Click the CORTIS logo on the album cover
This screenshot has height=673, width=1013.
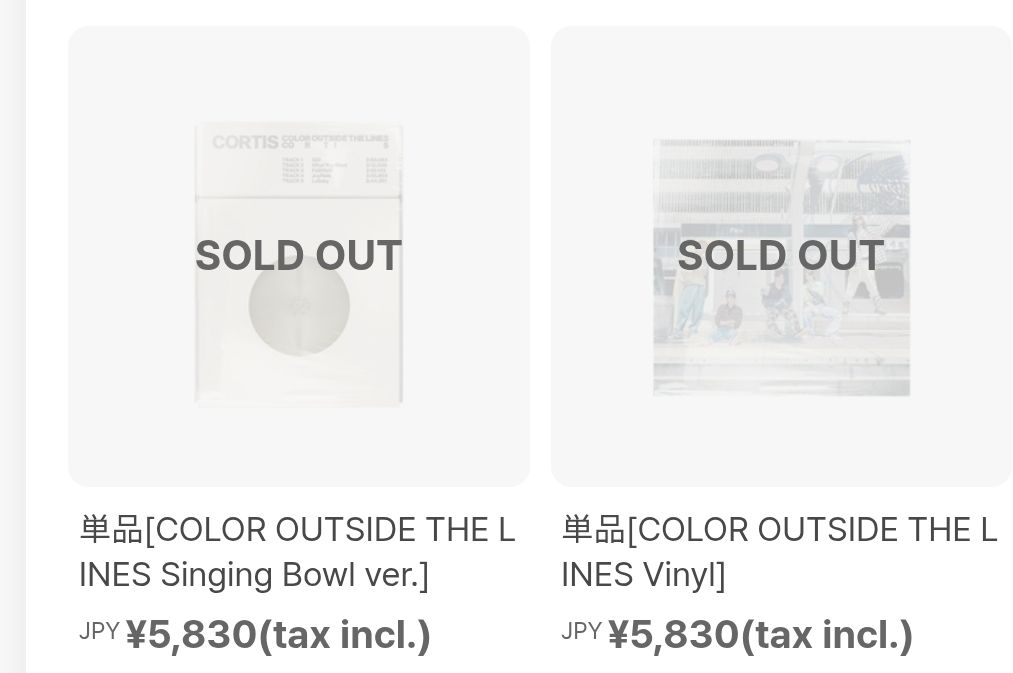(244, 142)
